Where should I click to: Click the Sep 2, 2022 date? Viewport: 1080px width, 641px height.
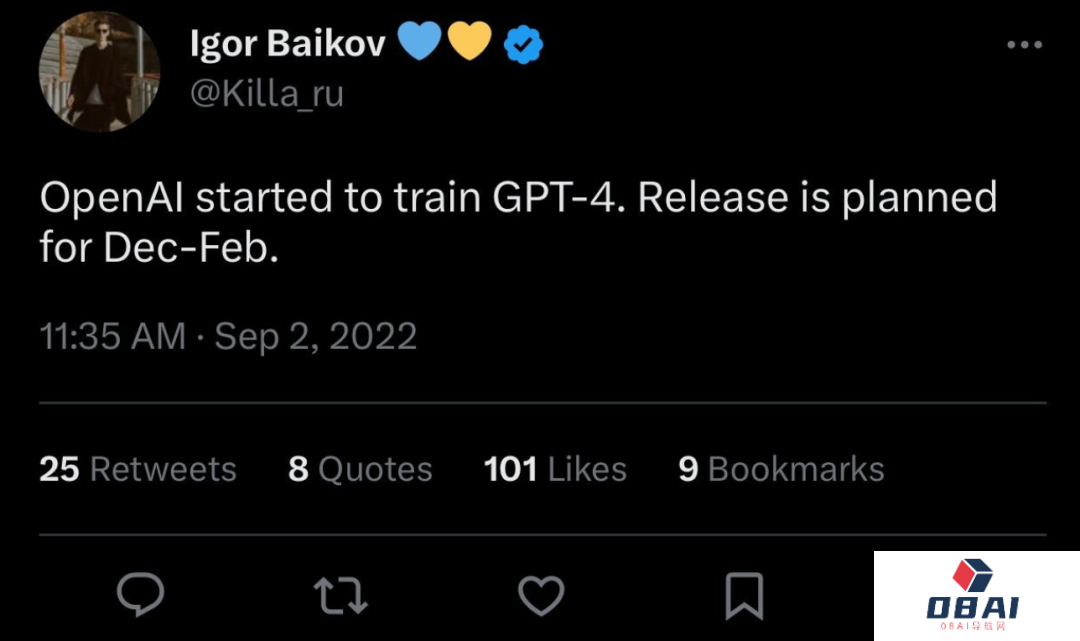coord(315,336)
